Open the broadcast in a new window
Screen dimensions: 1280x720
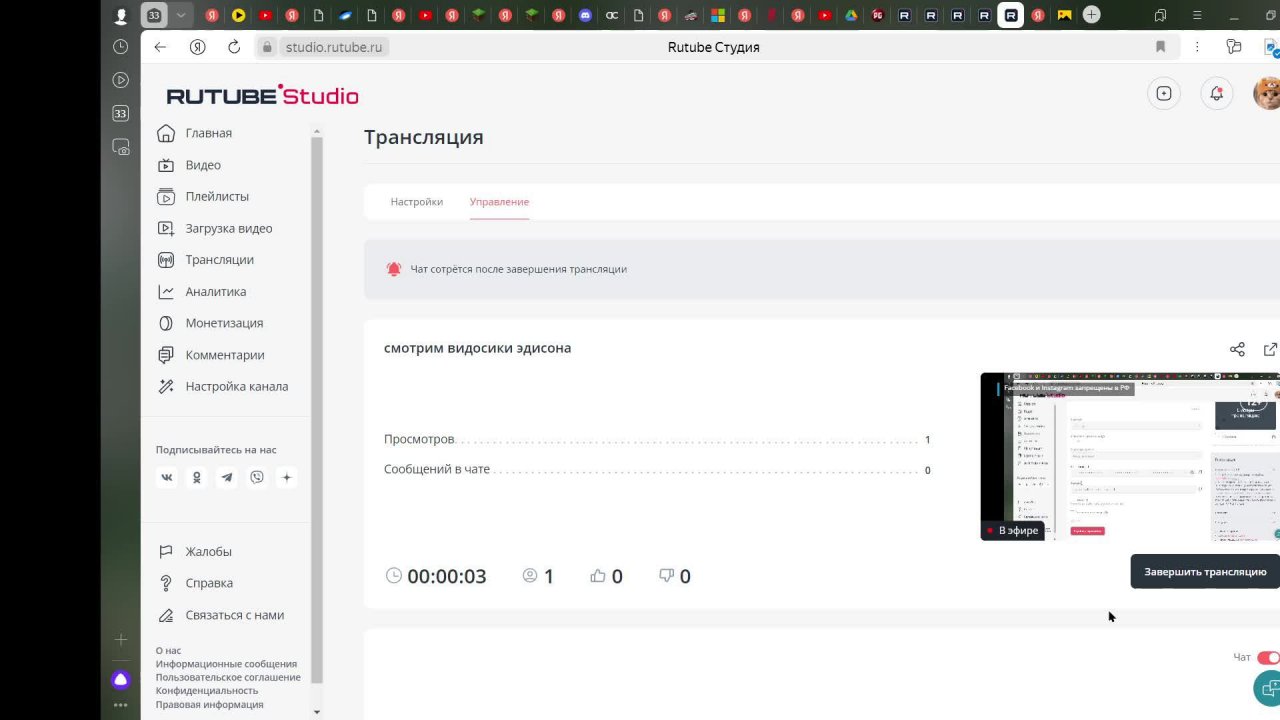[x=1270, y=349]
